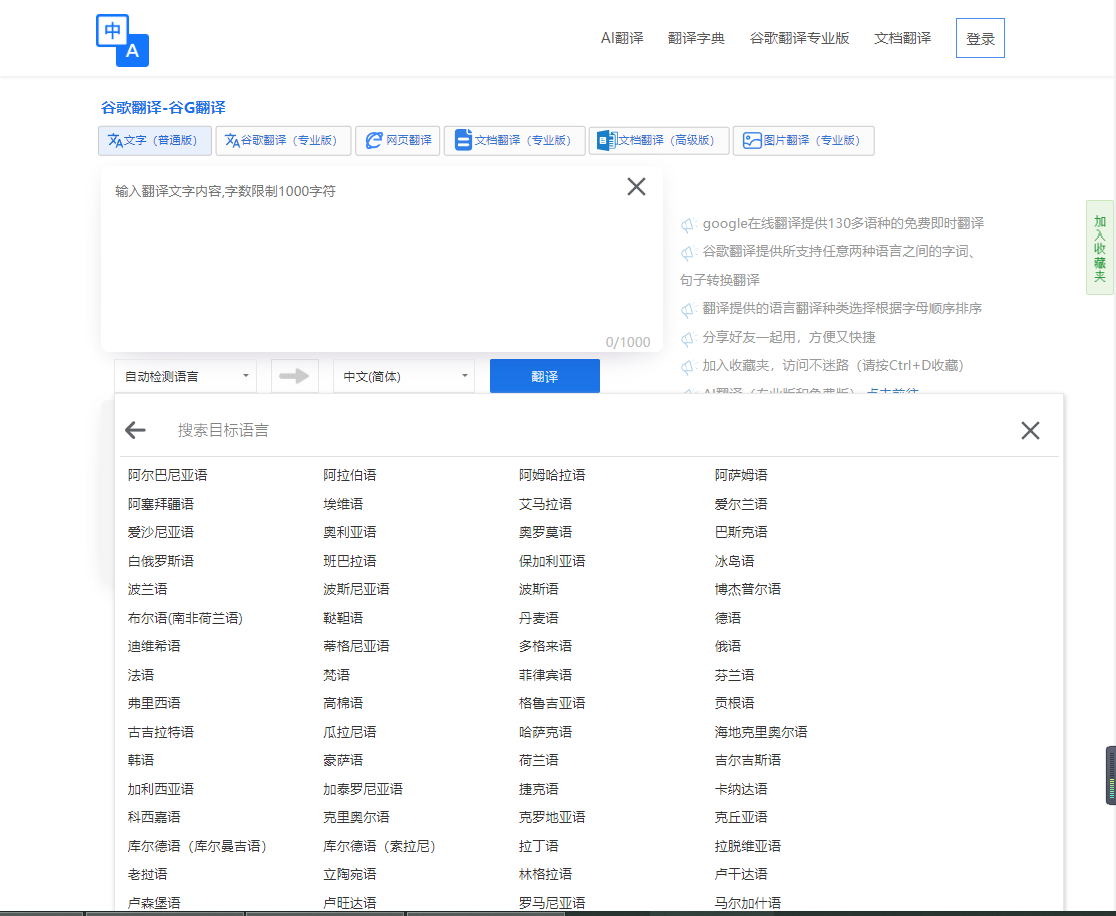Click the 登录 login button
Viewport: 1116px width, 916px height.
980,38
